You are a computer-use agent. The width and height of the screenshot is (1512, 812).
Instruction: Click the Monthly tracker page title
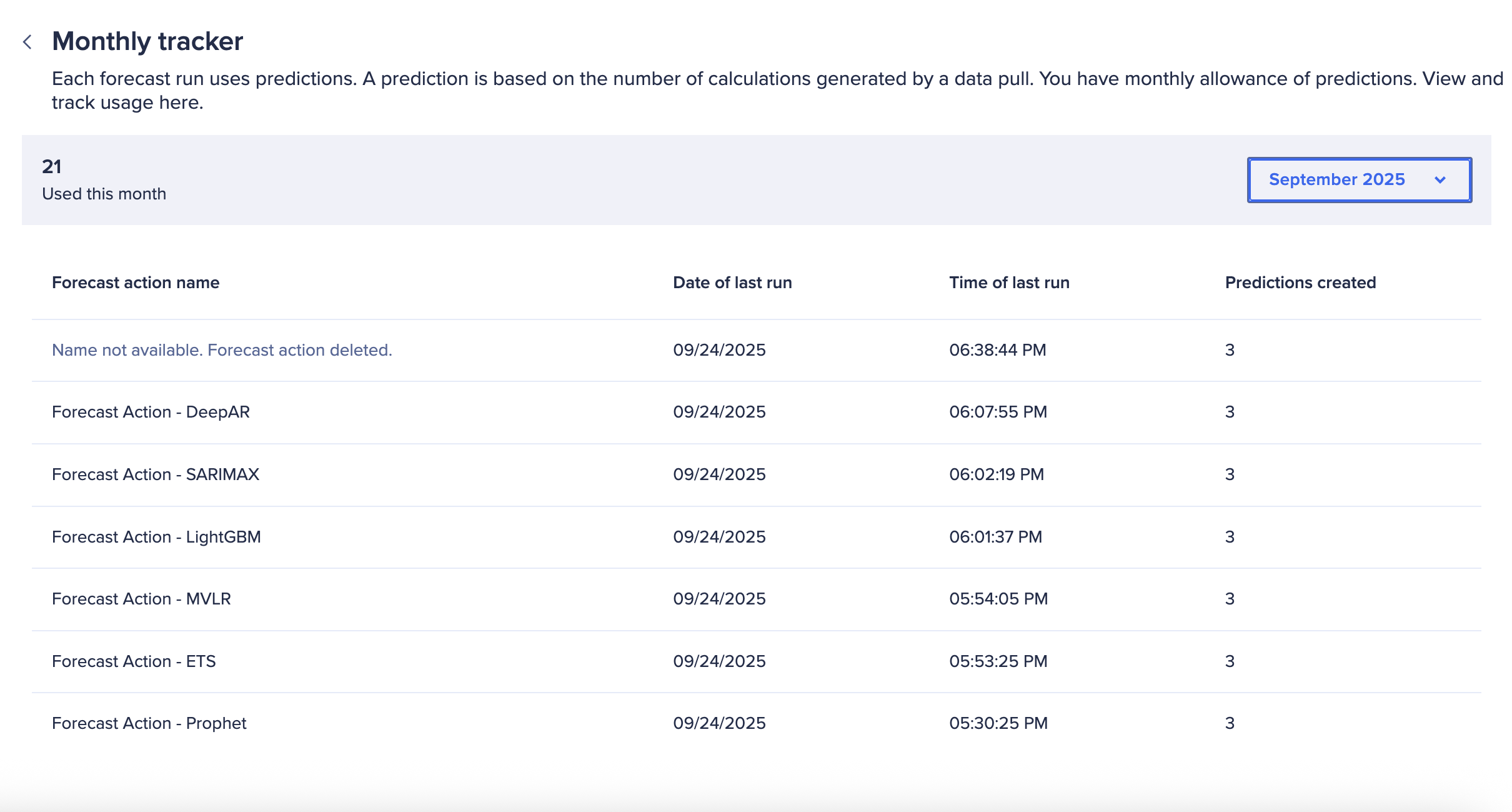(147, 41)
